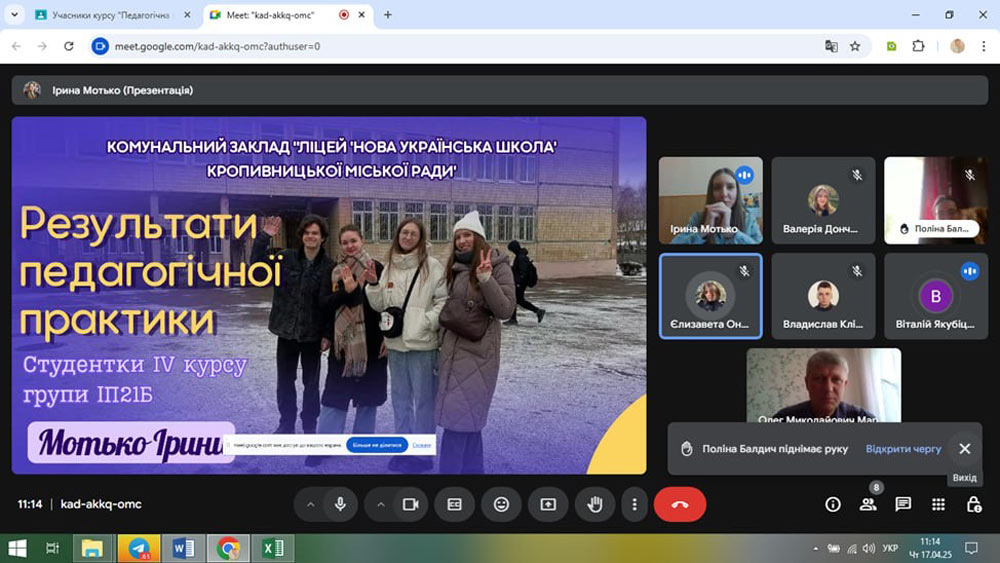Open the emoji reactions panel

(x=501, y=505)
